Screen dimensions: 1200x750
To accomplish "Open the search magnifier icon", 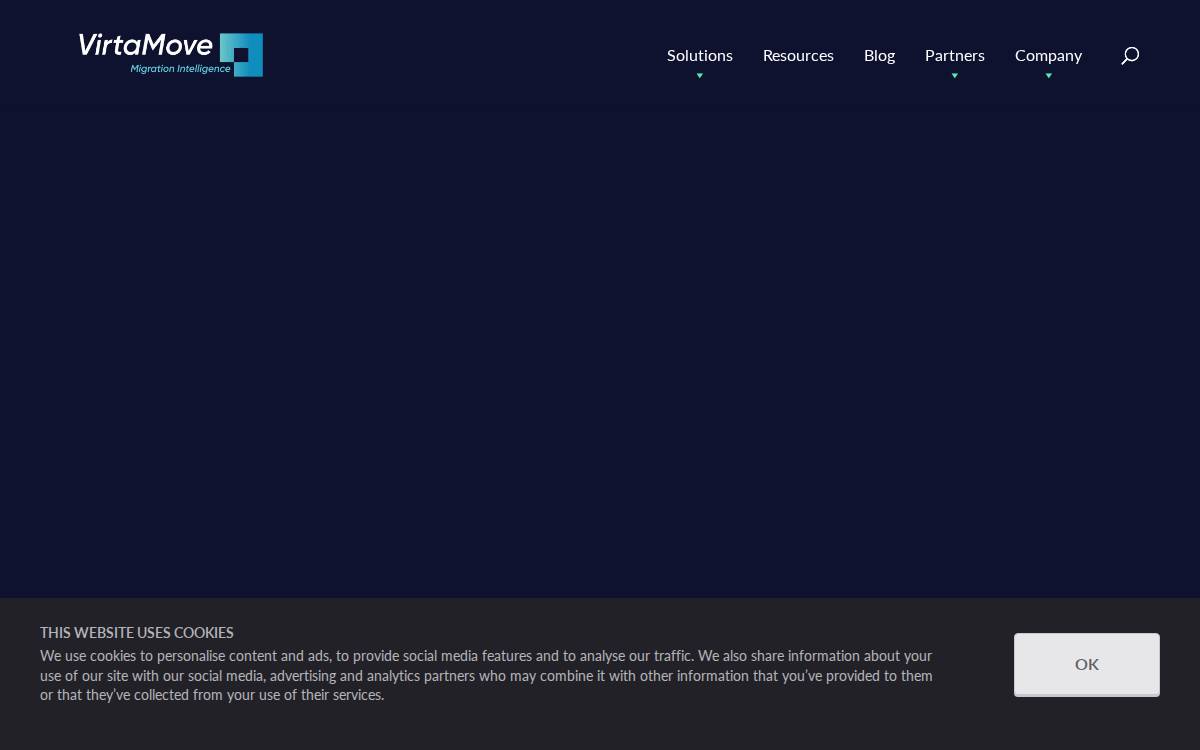I will [1130, 56].
